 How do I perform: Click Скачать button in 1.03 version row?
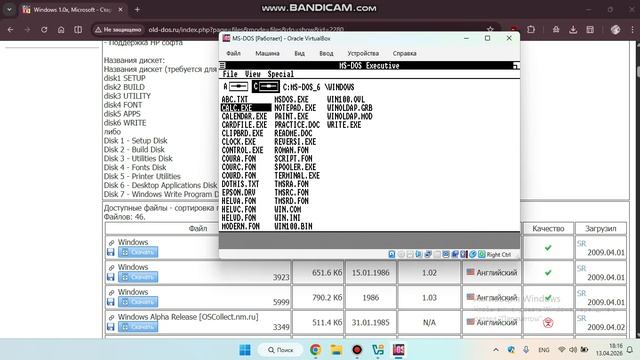[138, 302]
